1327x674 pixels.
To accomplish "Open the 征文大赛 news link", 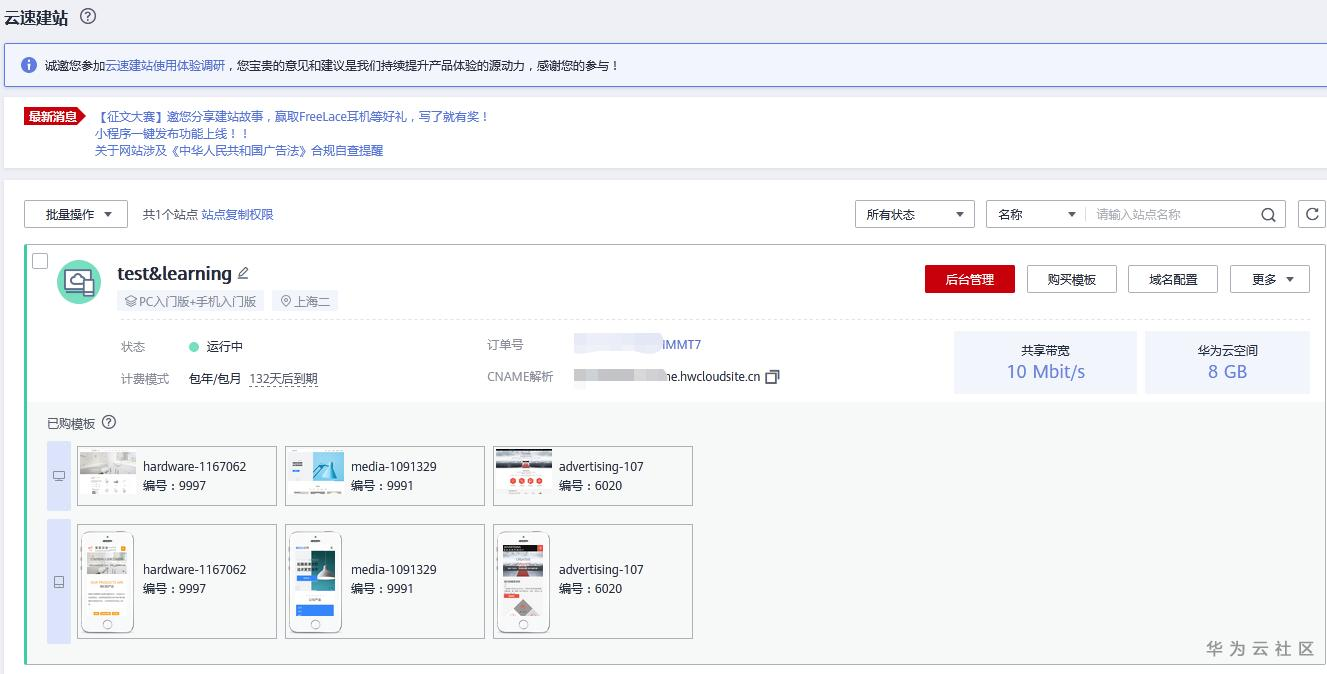I will click(x=292, y=116).
